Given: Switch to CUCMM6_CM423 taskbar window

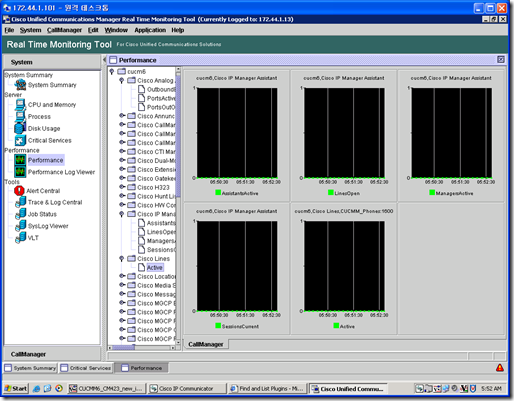Looking at the screenshot, I should pyautogui.click(x=107, y=389).
